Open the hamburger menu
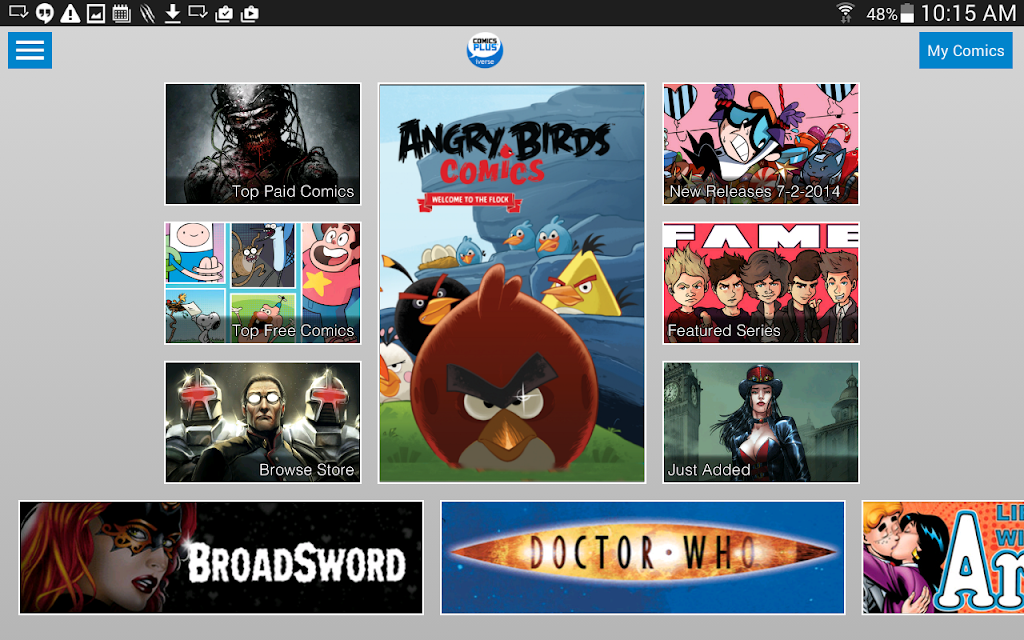The image size is (1024, 640). 30,50
